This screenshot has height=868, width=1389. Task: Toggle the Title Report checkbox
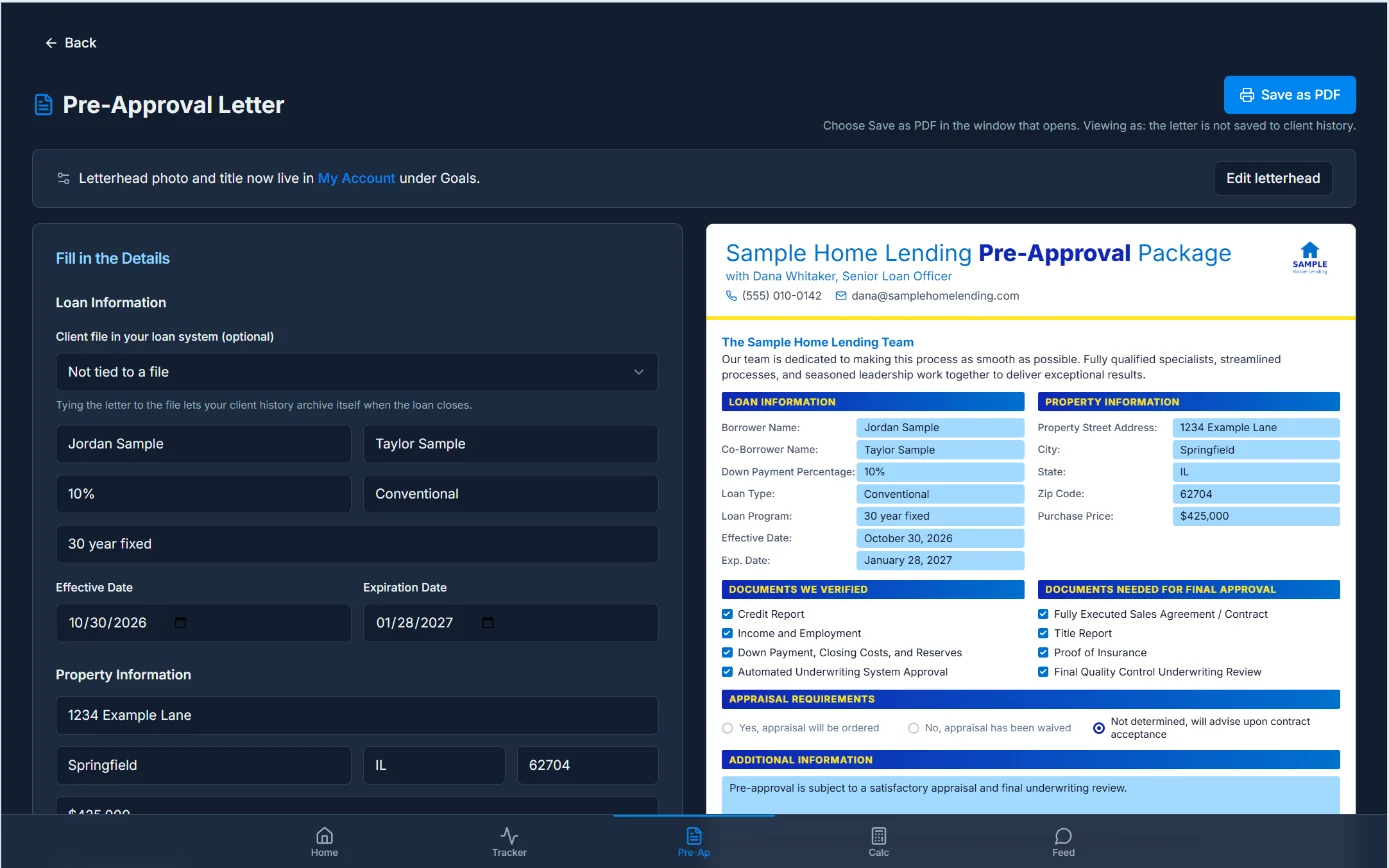[1044, 633]
